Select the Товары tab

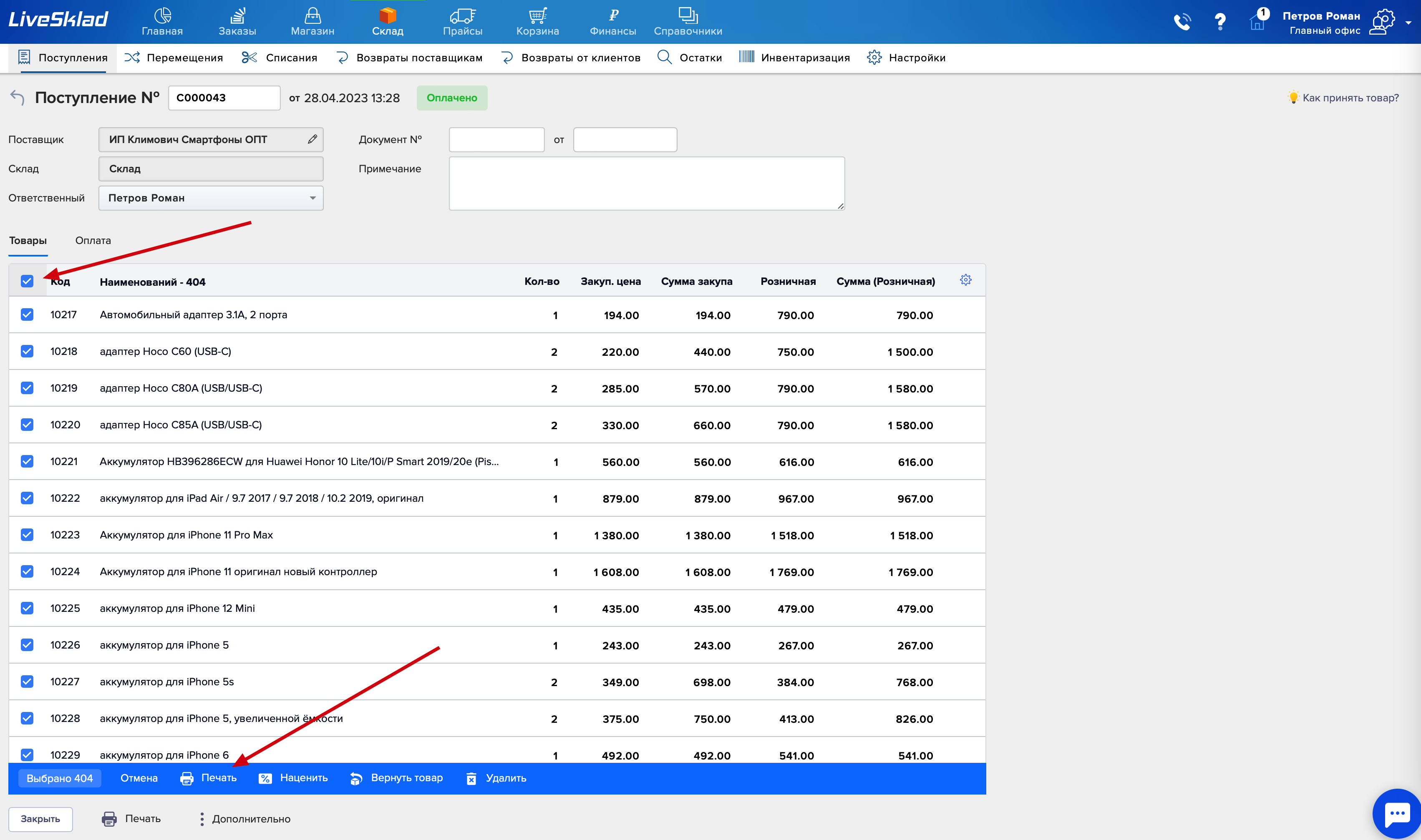(28, 241)
